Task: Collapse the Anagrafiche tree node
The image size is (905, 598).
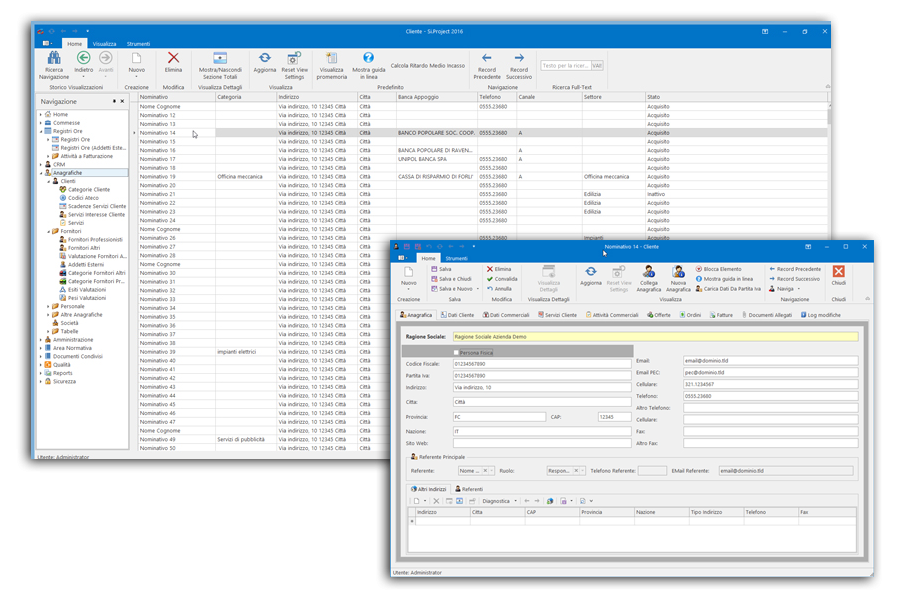Action: (x=40, y=173)
